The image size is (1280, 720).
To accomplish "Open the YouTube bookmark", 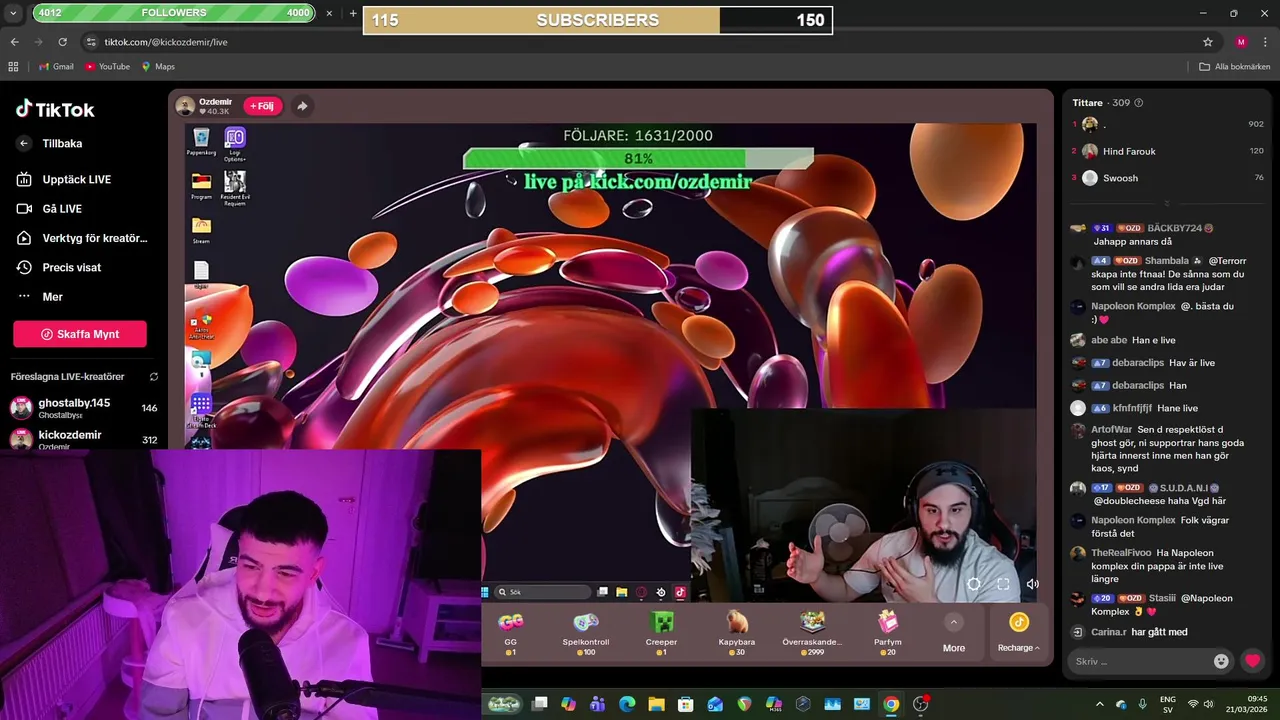I will click(x=107, y=67).
